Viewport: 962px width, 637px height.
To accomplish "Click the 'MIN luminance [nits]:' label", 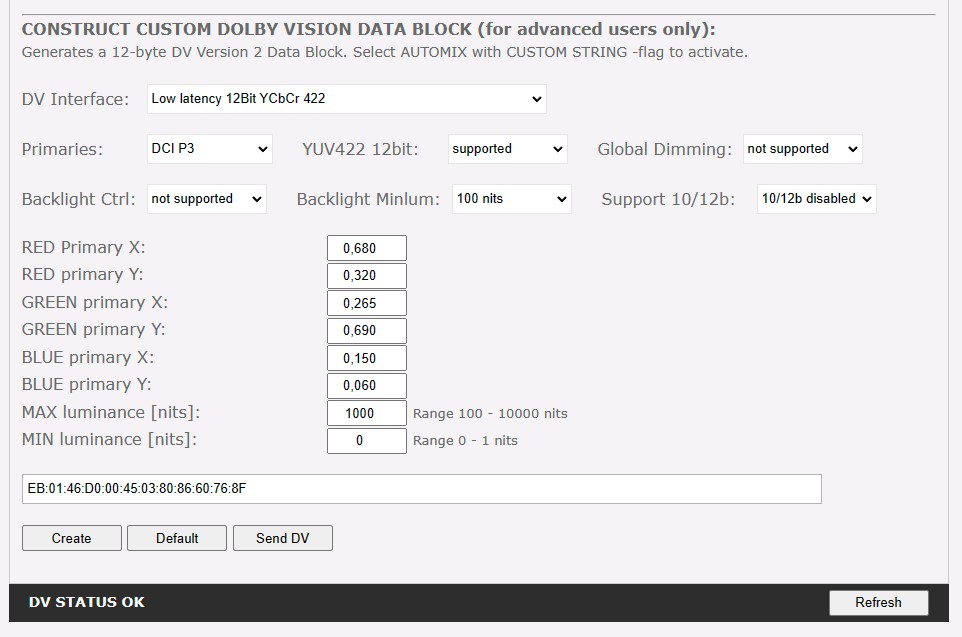I will [109, 439].
